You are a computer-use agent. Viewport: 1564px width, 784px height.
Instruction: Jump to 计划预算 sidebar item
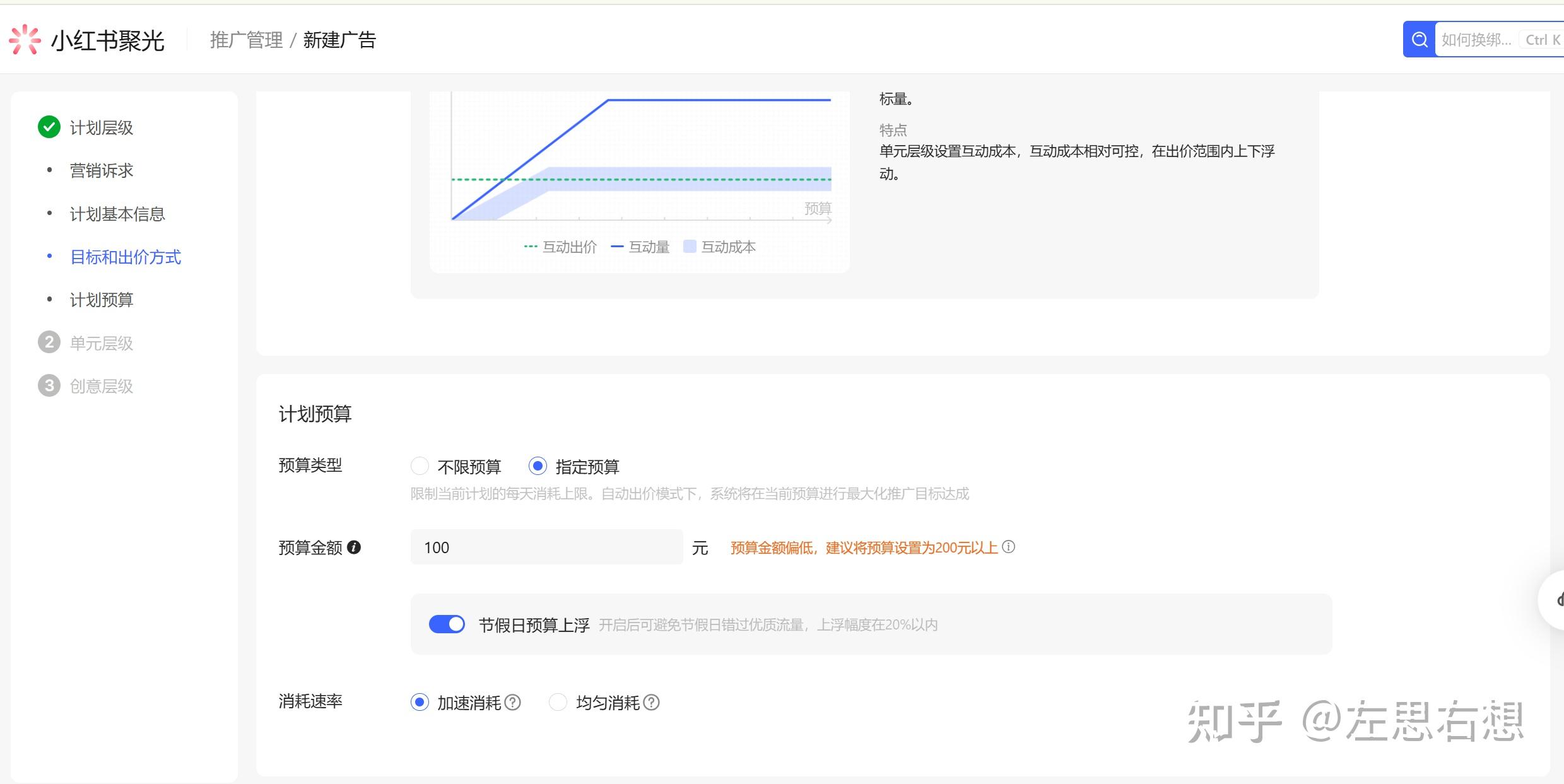(x=102, y=300)
